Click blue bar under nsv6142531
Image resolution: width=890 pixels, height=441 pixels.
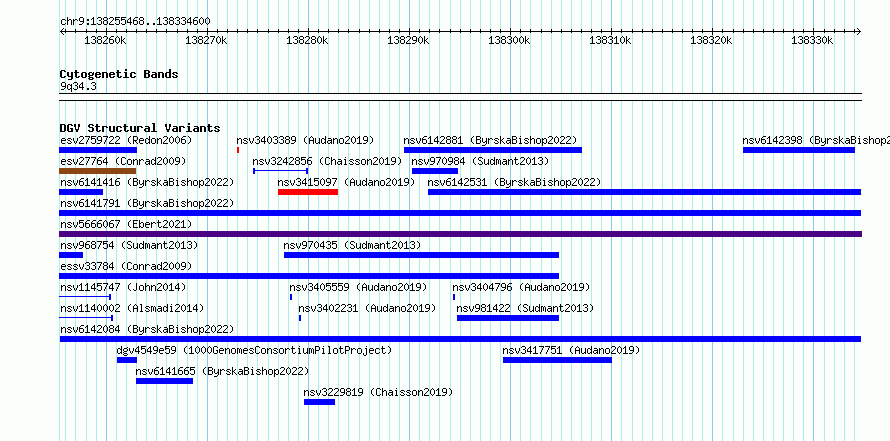click(644, 192)
